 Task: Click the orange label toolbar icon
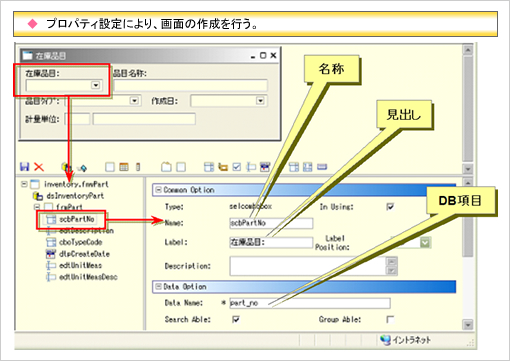click(x=223, y=167)
